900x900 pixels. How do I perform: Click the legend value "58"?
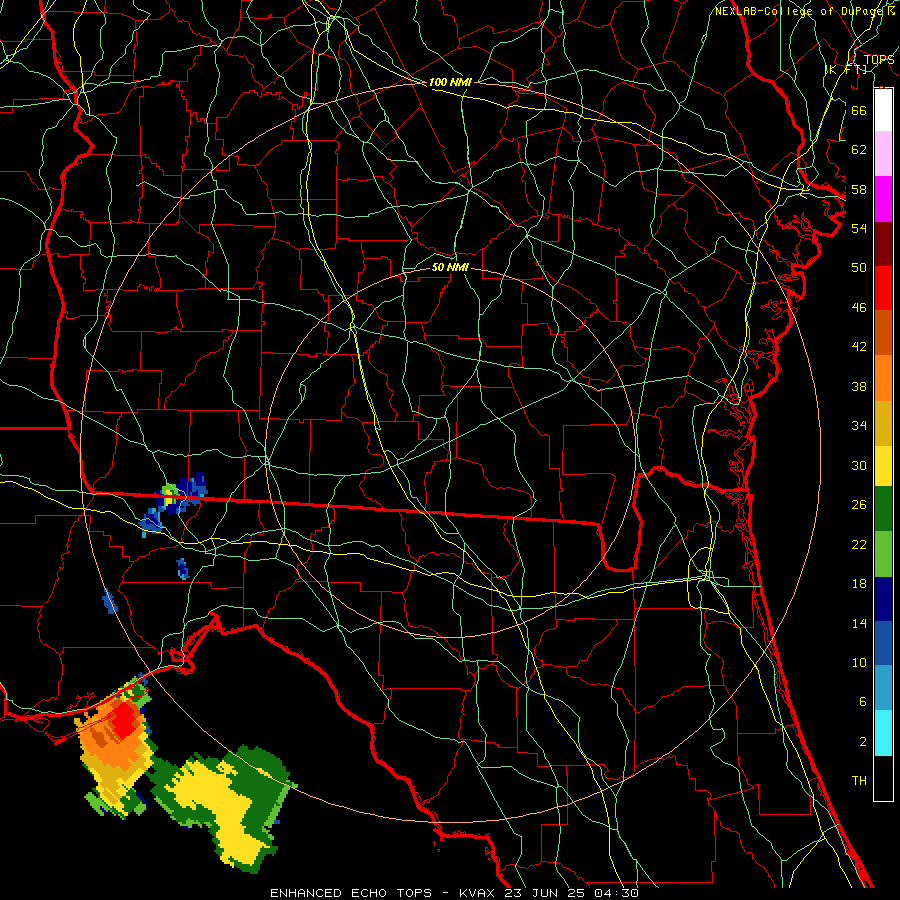859,189
